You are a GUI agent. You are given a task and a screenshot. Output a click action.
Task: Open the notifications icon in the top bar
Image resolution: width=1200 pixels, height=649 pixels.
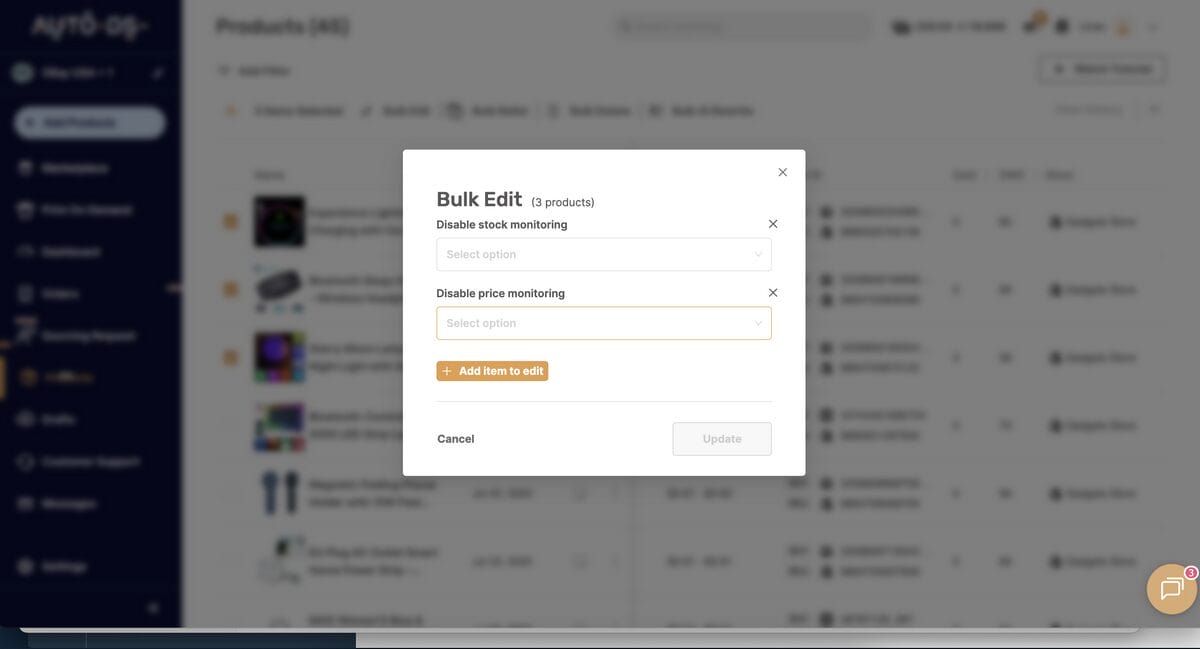1030,26
